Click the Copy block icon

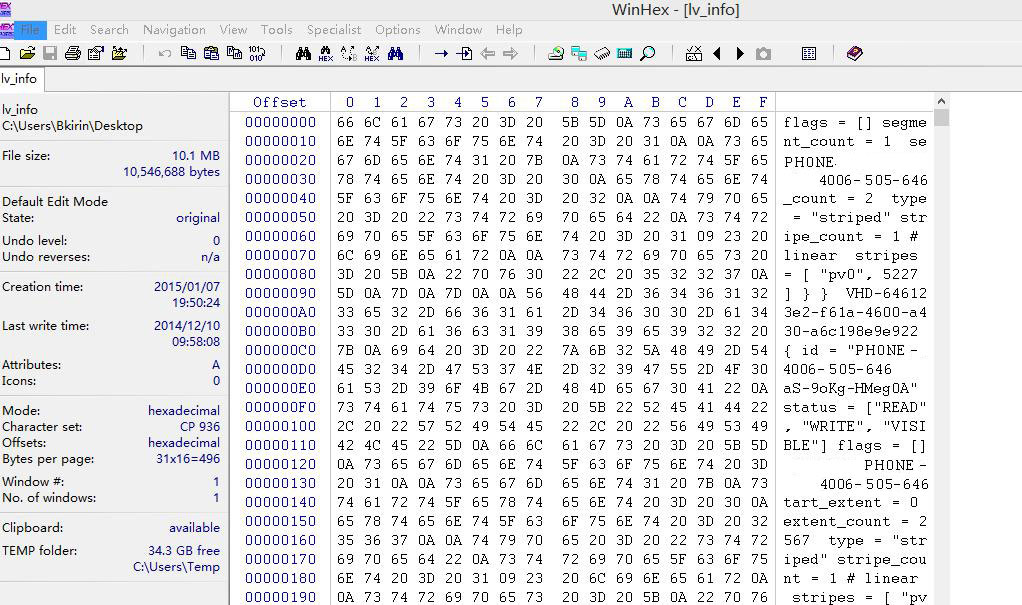(188, 53)
